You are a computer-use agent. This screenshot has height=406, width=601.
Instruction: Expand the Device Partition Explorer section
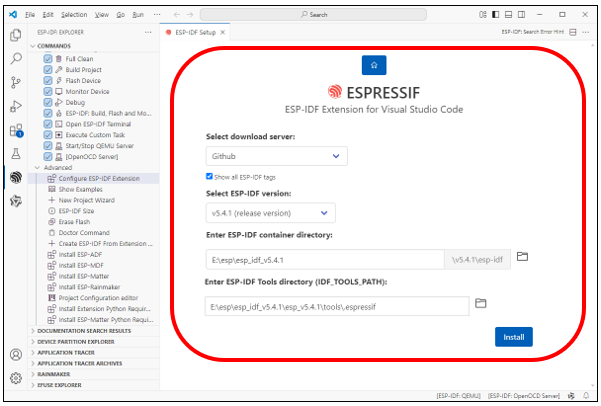(76, 342)
